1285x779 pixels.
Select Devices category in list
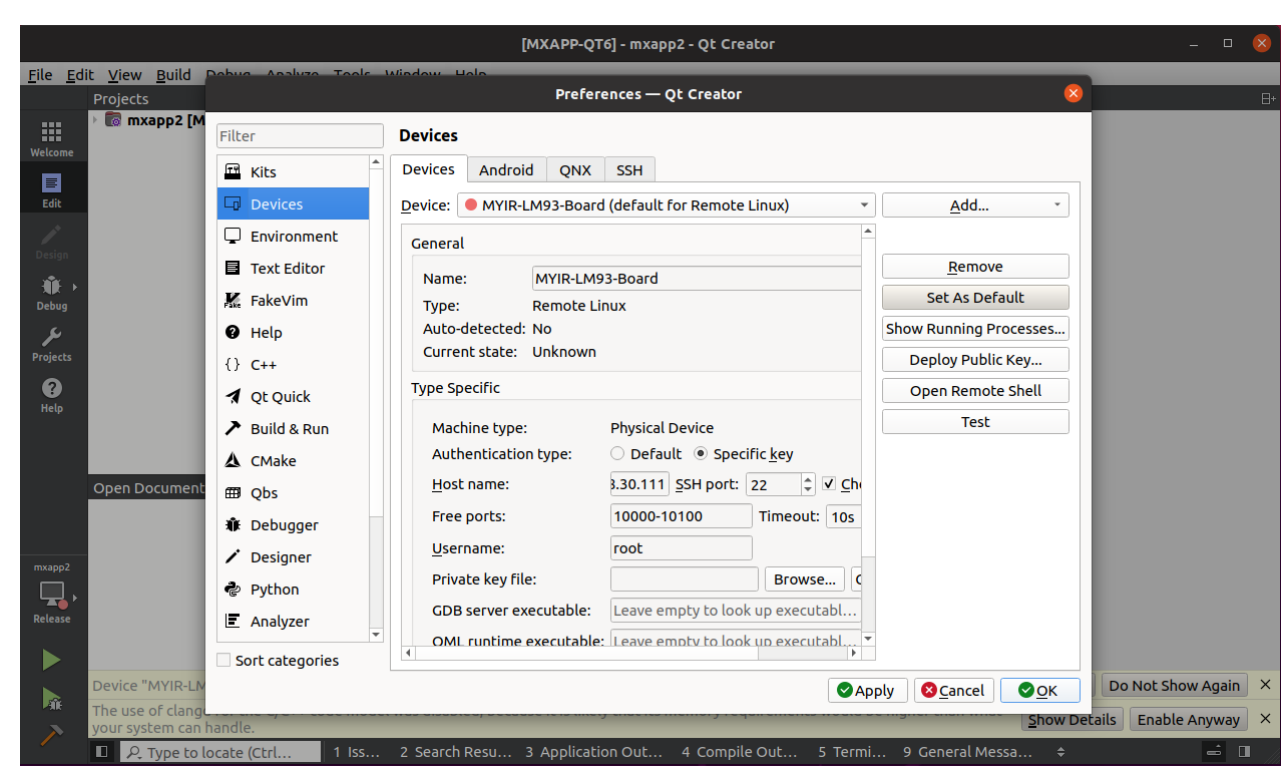pos(293,204)
